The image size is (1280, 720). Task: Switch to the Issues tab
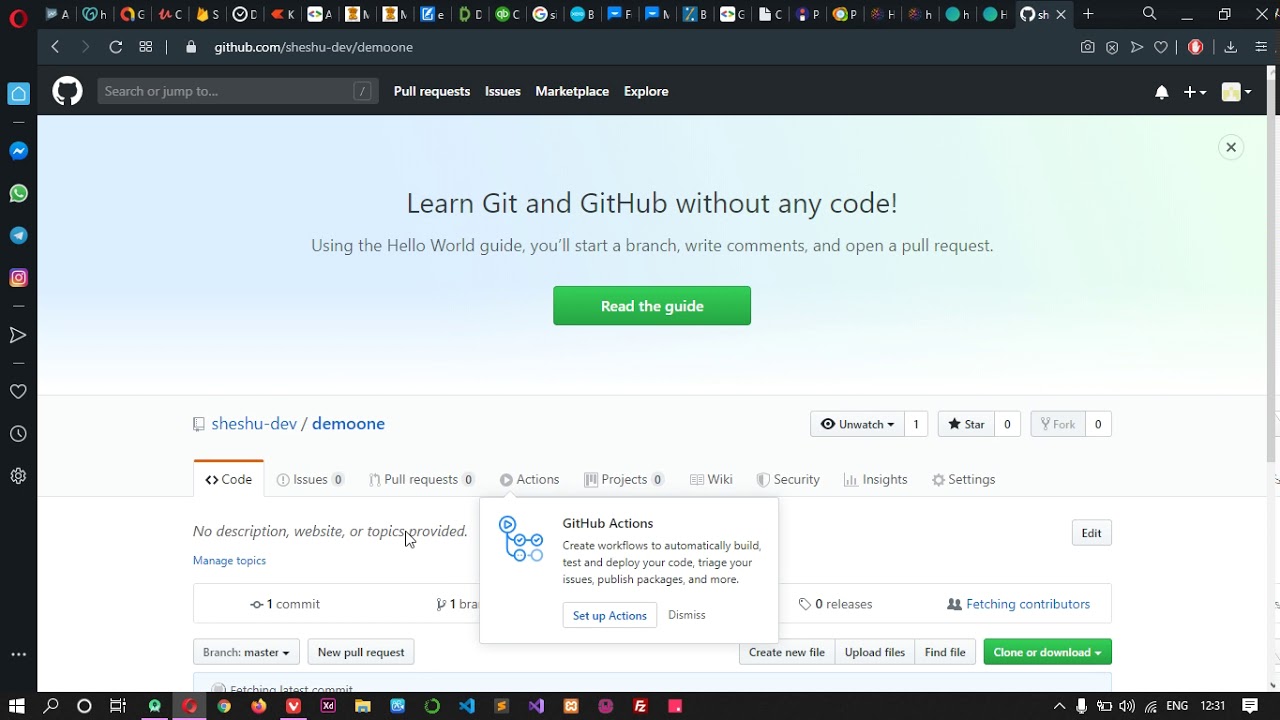point(310,479)
